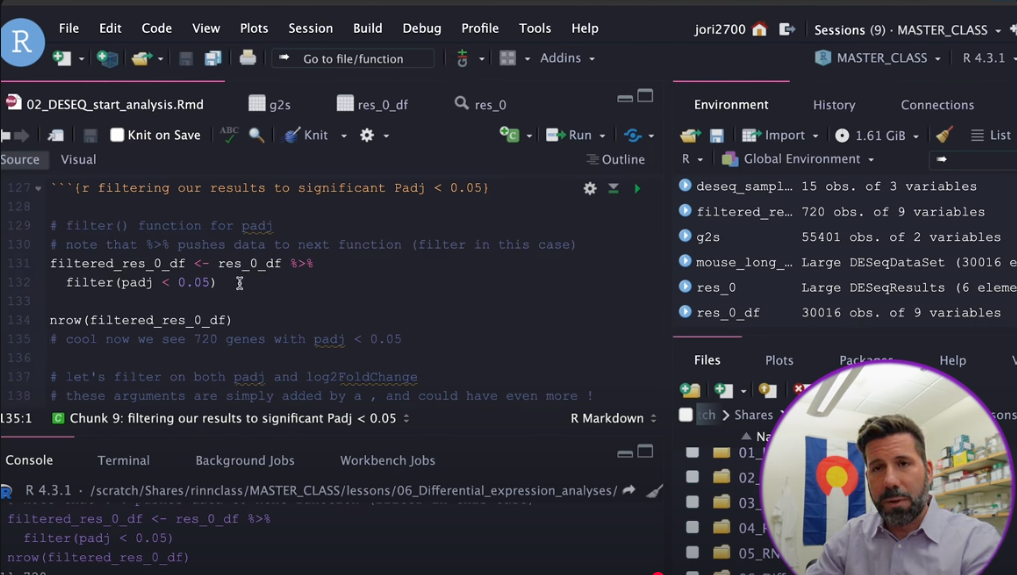Image resolution: width=1017 pixels, height=575 pixels.
Task: Open the MASTER_CLASS project dropdown
Action: point(878,58)
